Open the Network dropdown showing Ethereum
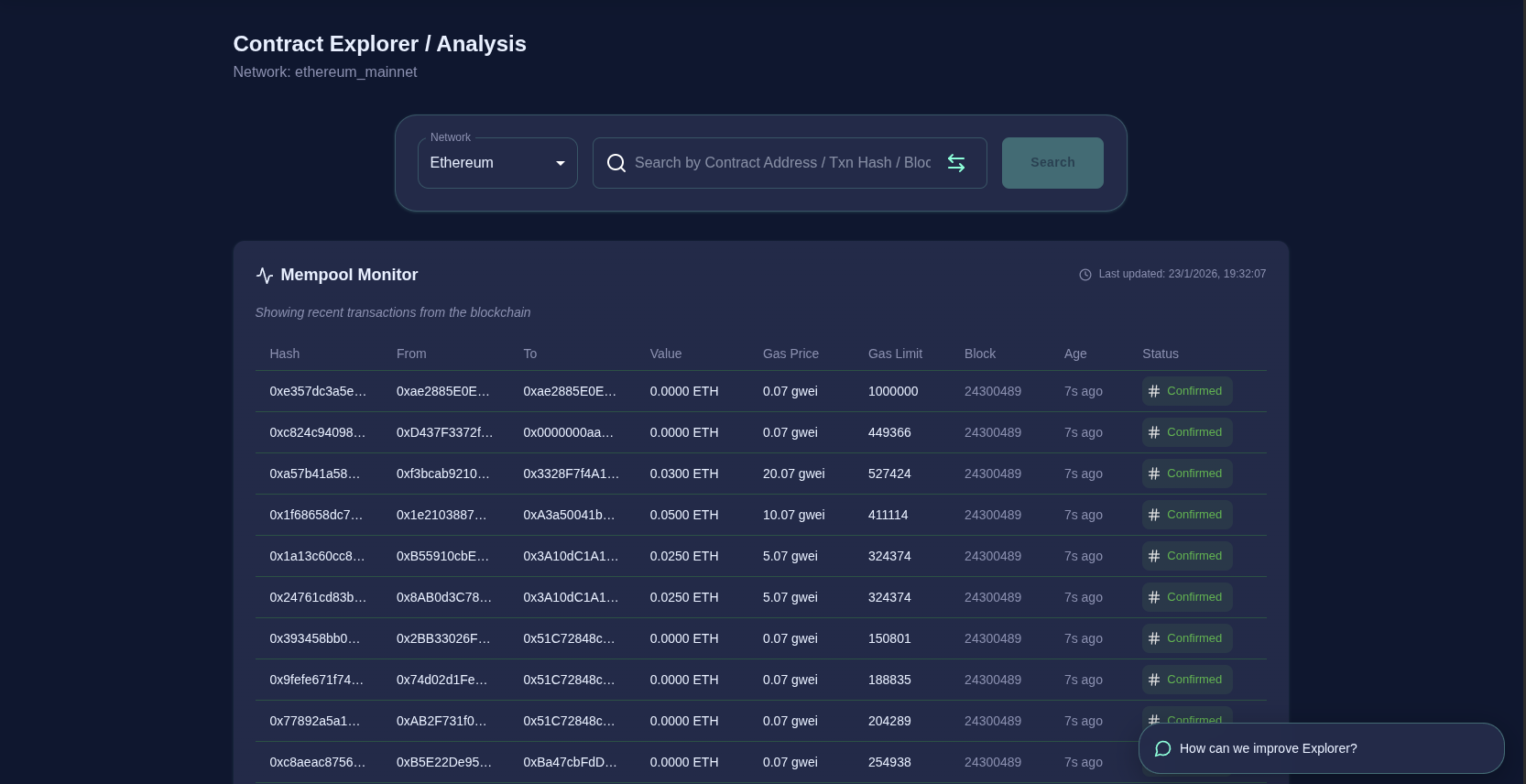The image size is (1526, 784). (497, 163)
